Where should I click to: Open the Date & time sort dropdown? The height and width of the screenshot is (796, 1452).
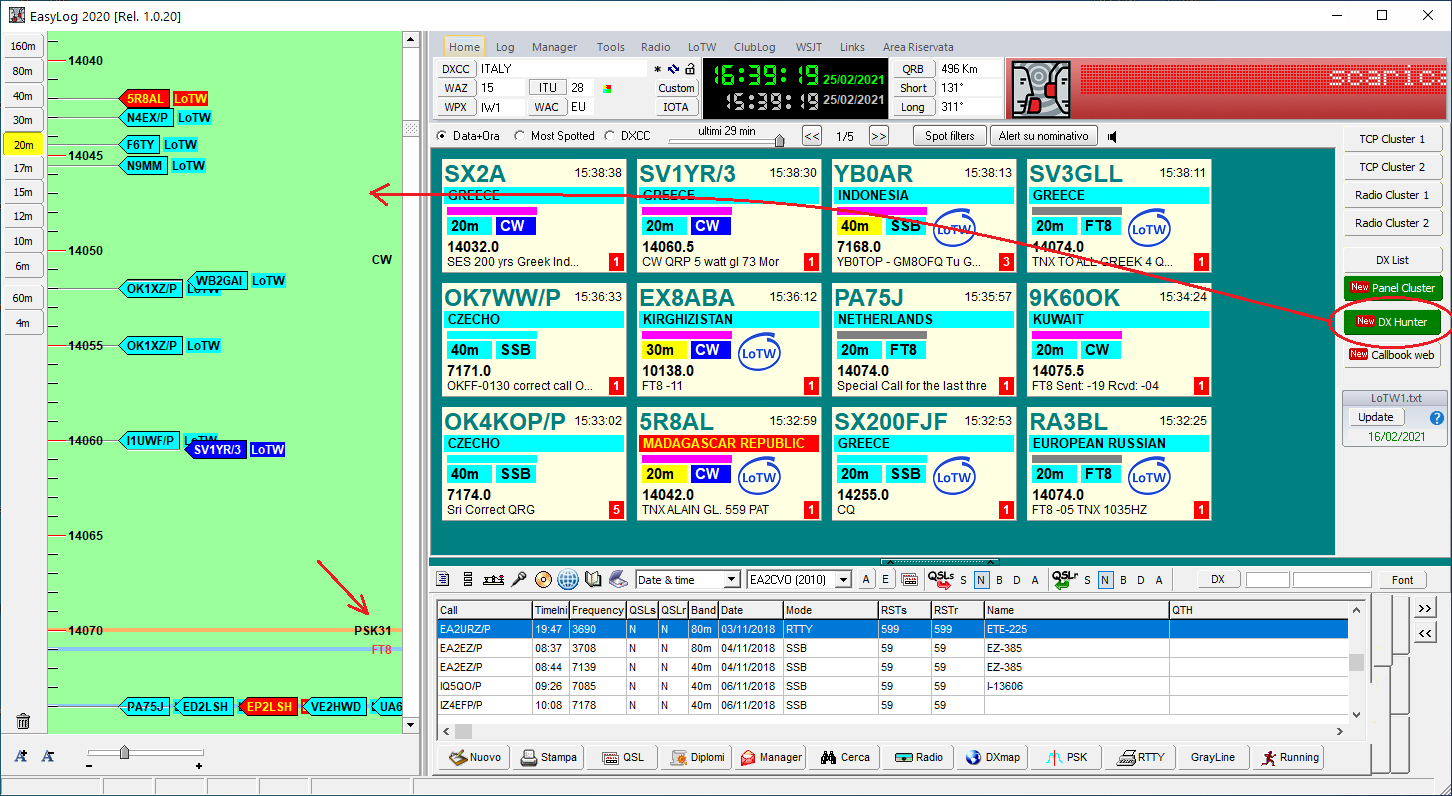point(731,580)
